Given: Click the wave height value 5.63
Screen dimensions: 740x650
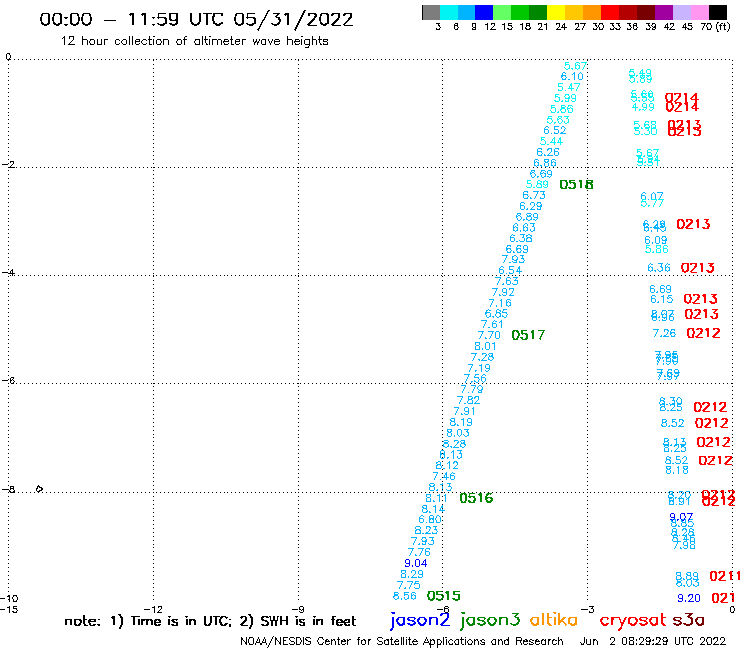Looking at the screenshot, I should coord(558,120).
